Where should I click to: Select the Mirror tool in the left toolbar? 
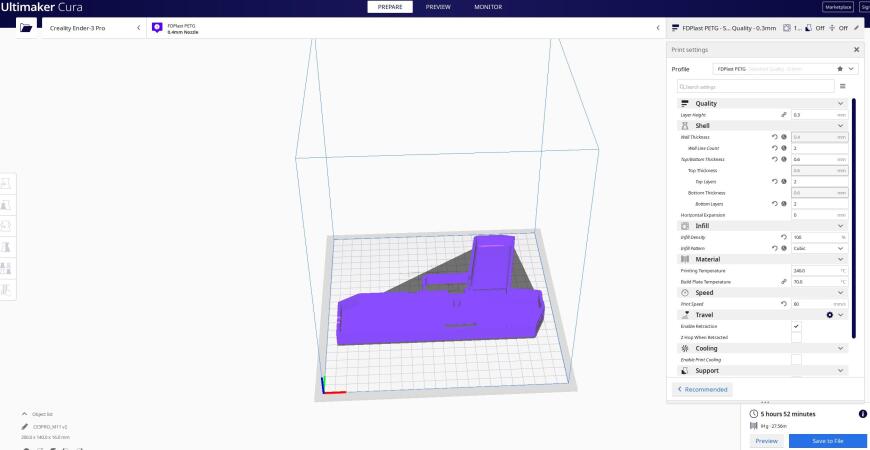point(7,247)
